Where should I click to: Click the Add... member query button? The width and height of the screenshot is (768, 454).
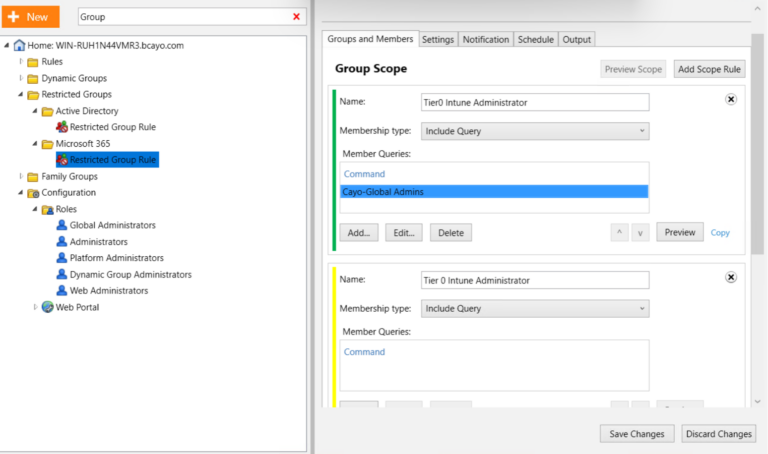point(359,233)
